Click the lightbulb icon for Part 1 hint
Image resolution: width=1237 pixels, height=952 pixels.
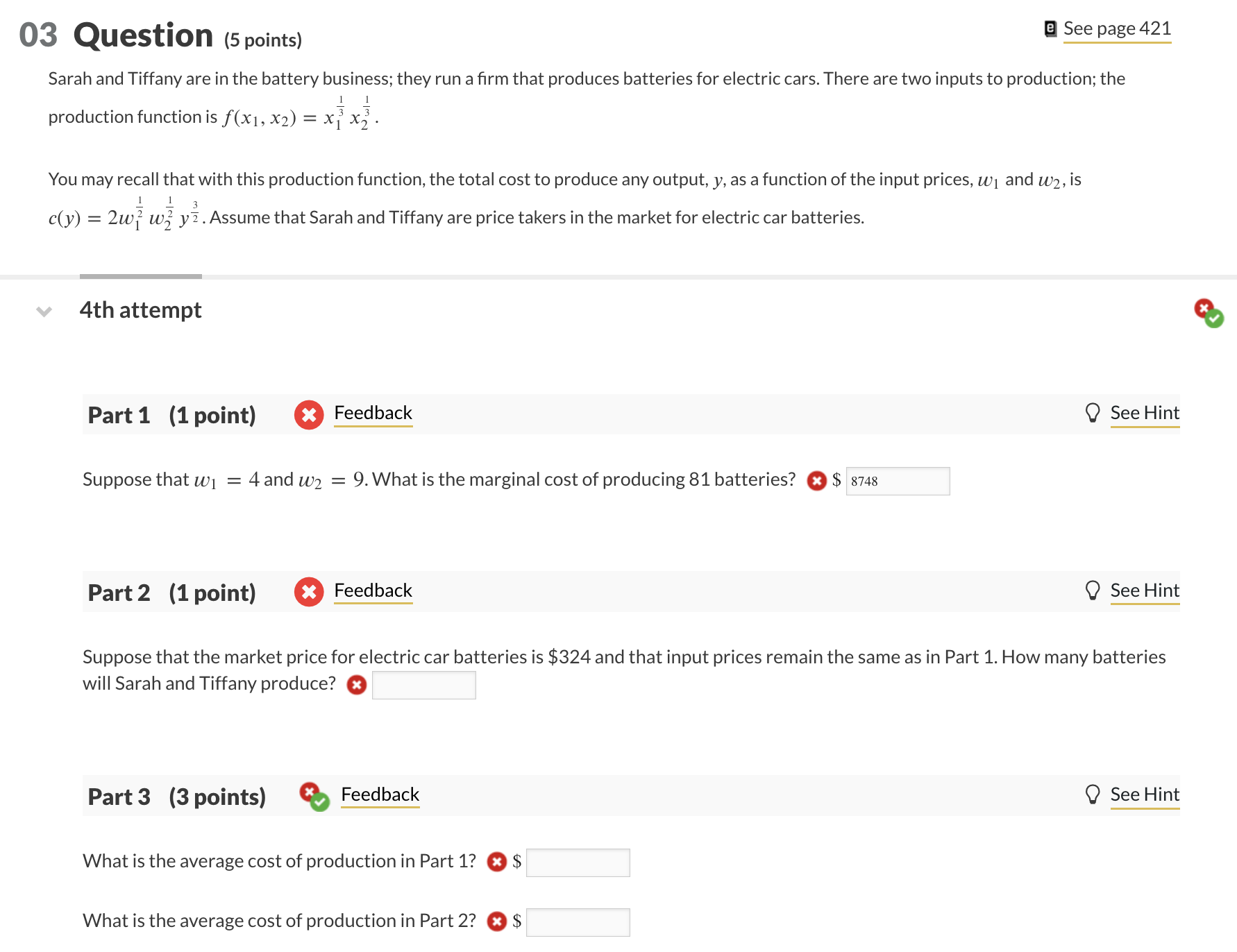coord(1093,411)
